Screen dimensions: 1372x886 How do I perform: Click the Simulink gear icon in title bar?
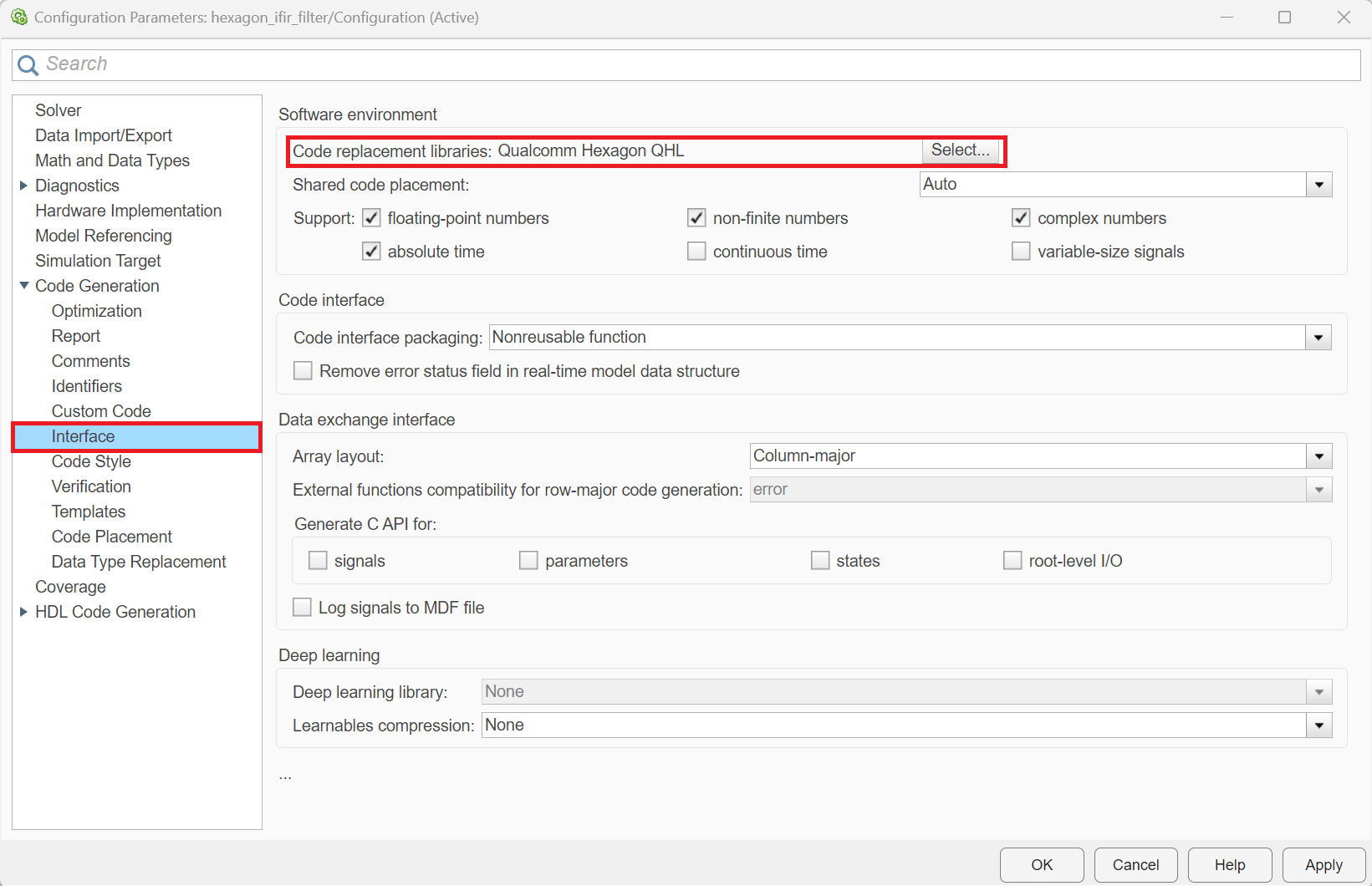[x=18, y=18]
